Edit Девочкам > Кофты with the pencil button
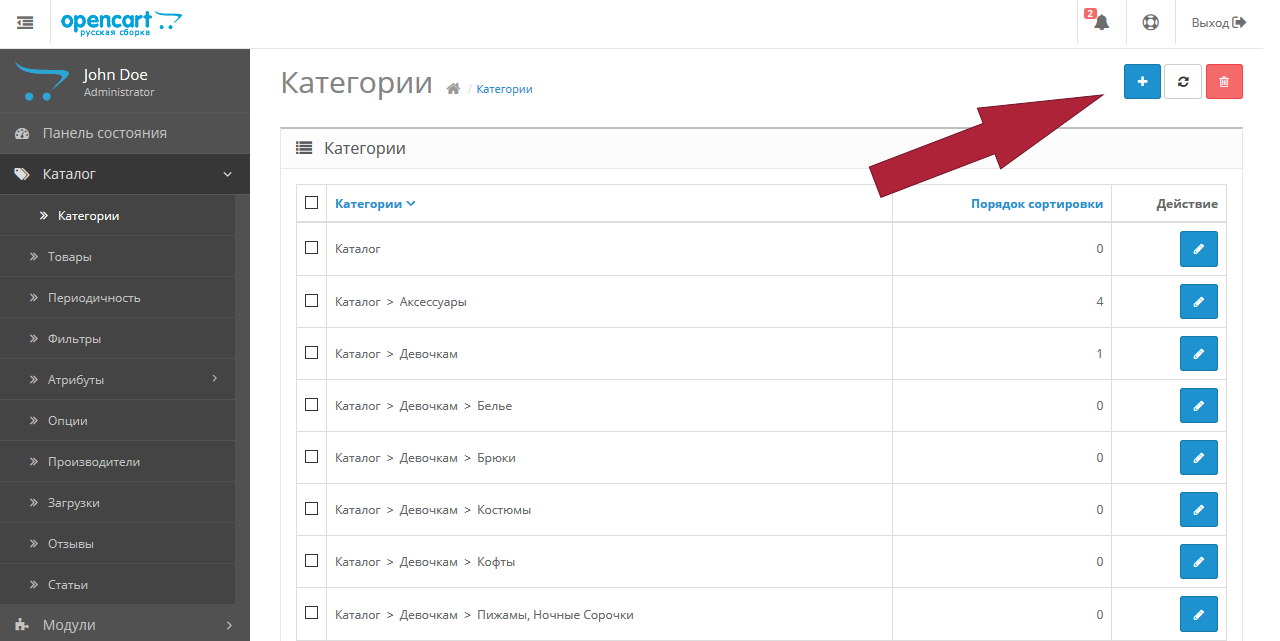The height and width of the screenshot is (641, 1280). (x=1198, y=561)
